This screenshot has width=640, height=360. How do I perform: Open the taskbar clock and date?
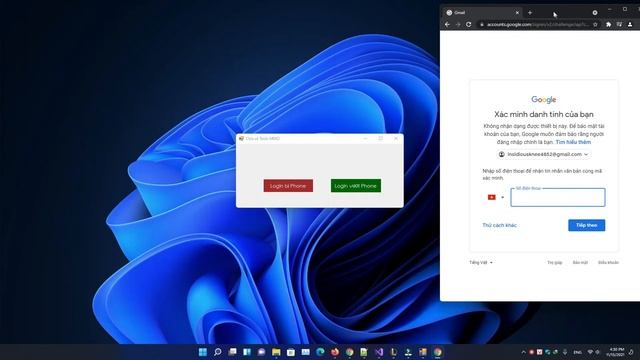click(x=616, y=352)
